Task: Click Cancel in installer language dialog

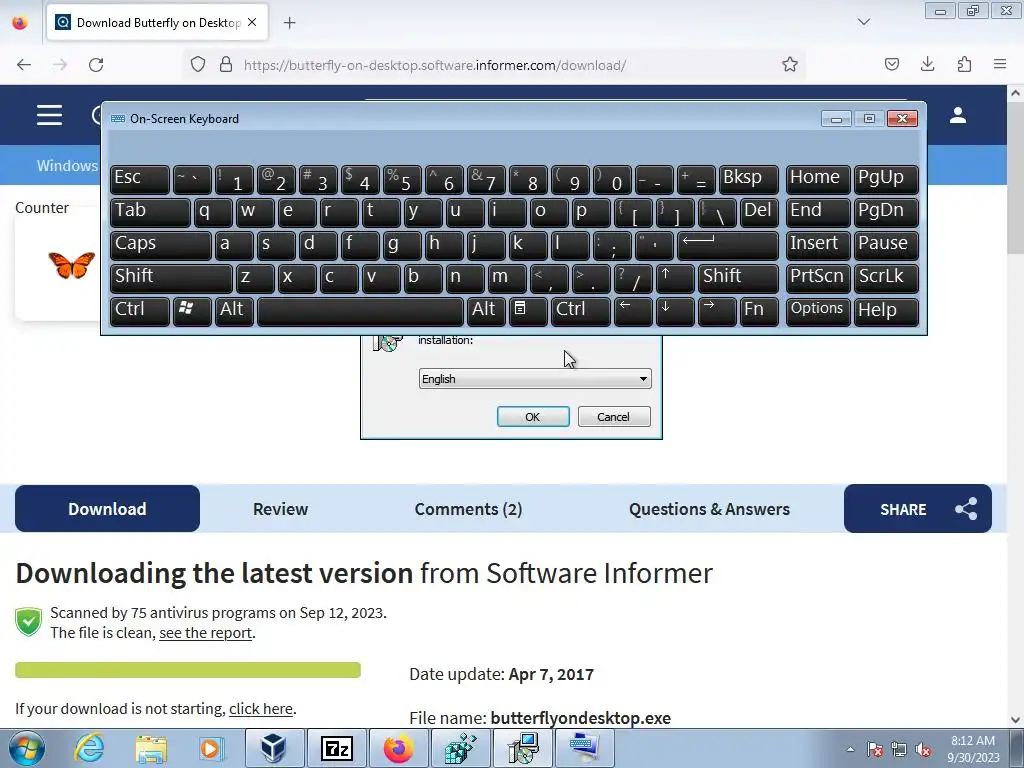Action: (x=614, y=417)
